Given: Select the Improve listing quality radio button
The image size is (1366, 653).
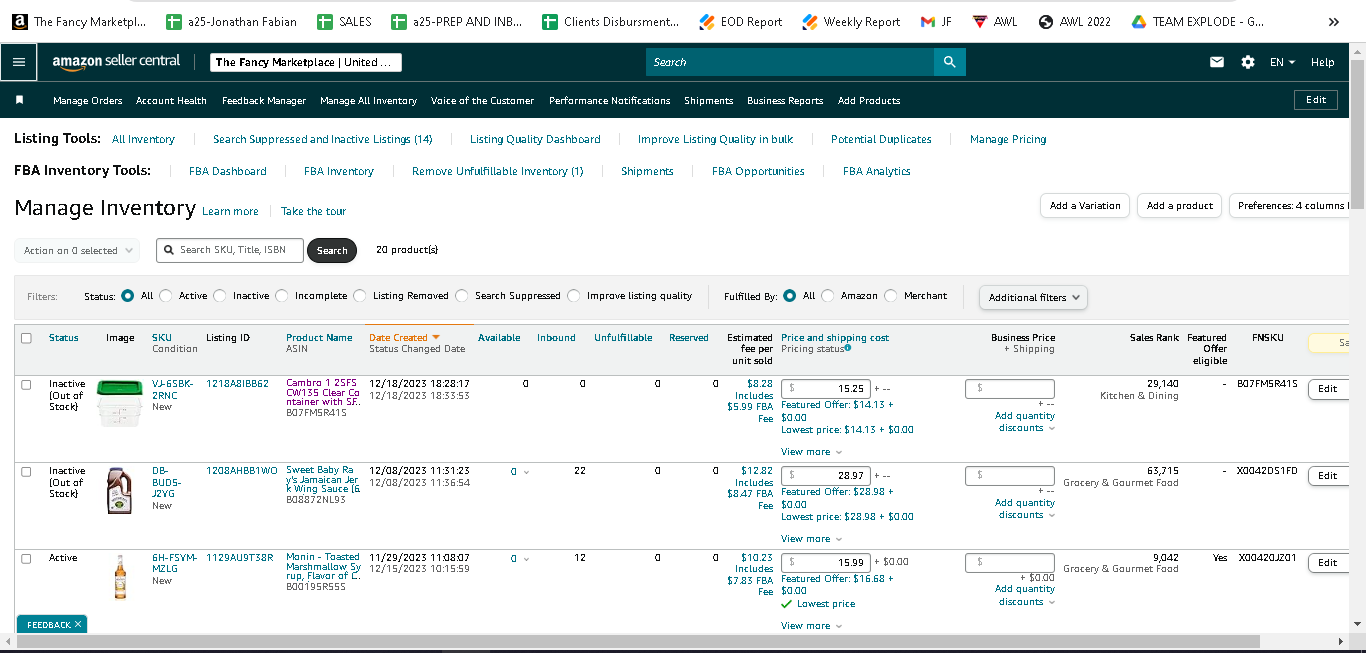Looking at the screenshot, I should tap(574, 296).
